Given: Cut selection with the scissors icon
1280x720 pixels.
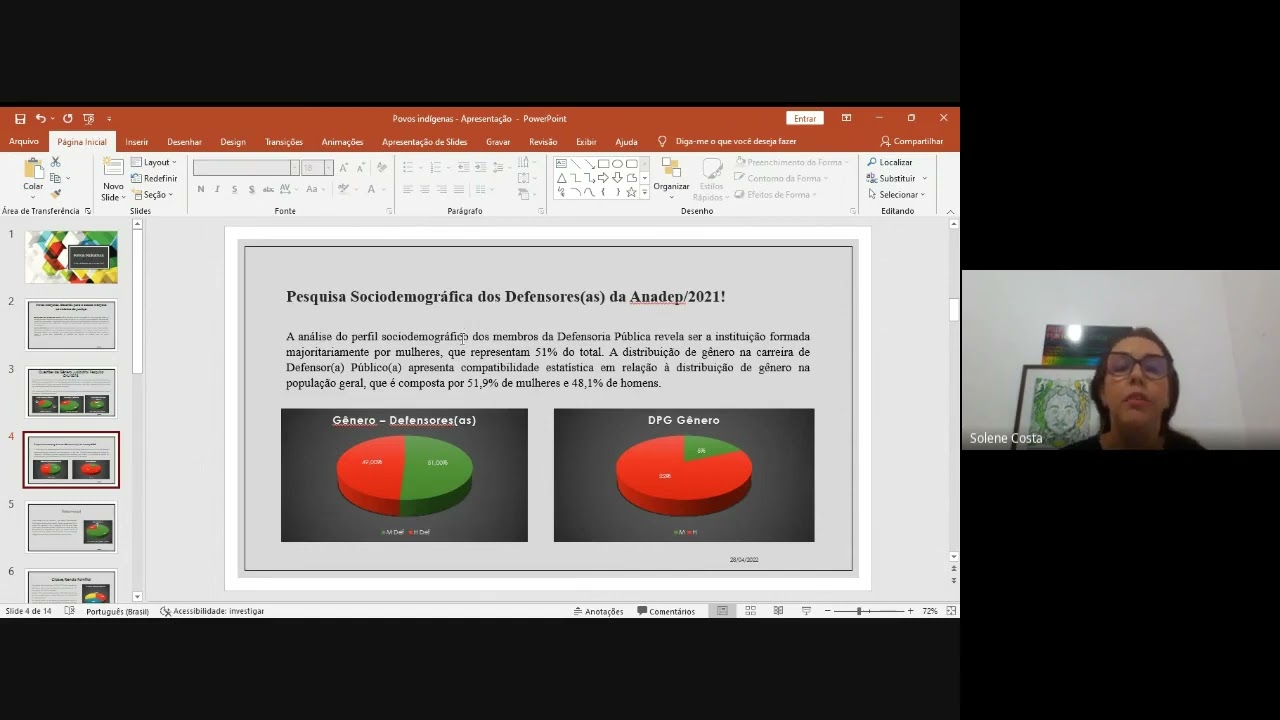Looking at the screenshot, I should click(x=56, y=162).
